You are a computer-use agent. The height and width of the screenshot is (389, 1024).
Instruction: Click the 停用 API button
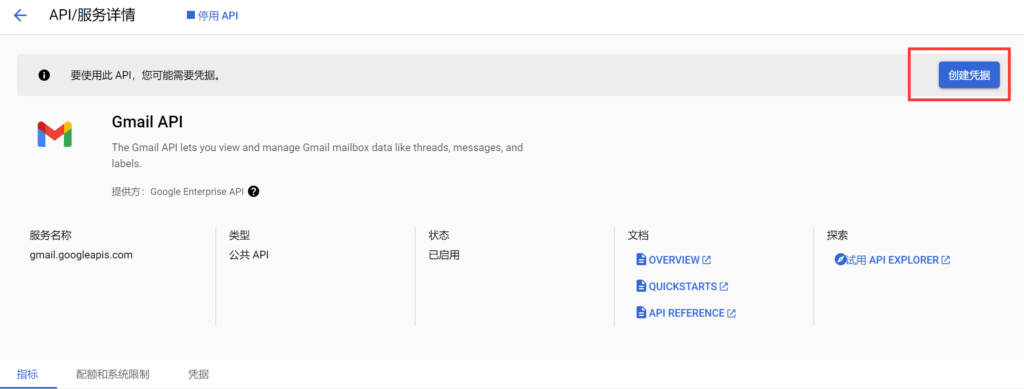[x=212, y=15]
